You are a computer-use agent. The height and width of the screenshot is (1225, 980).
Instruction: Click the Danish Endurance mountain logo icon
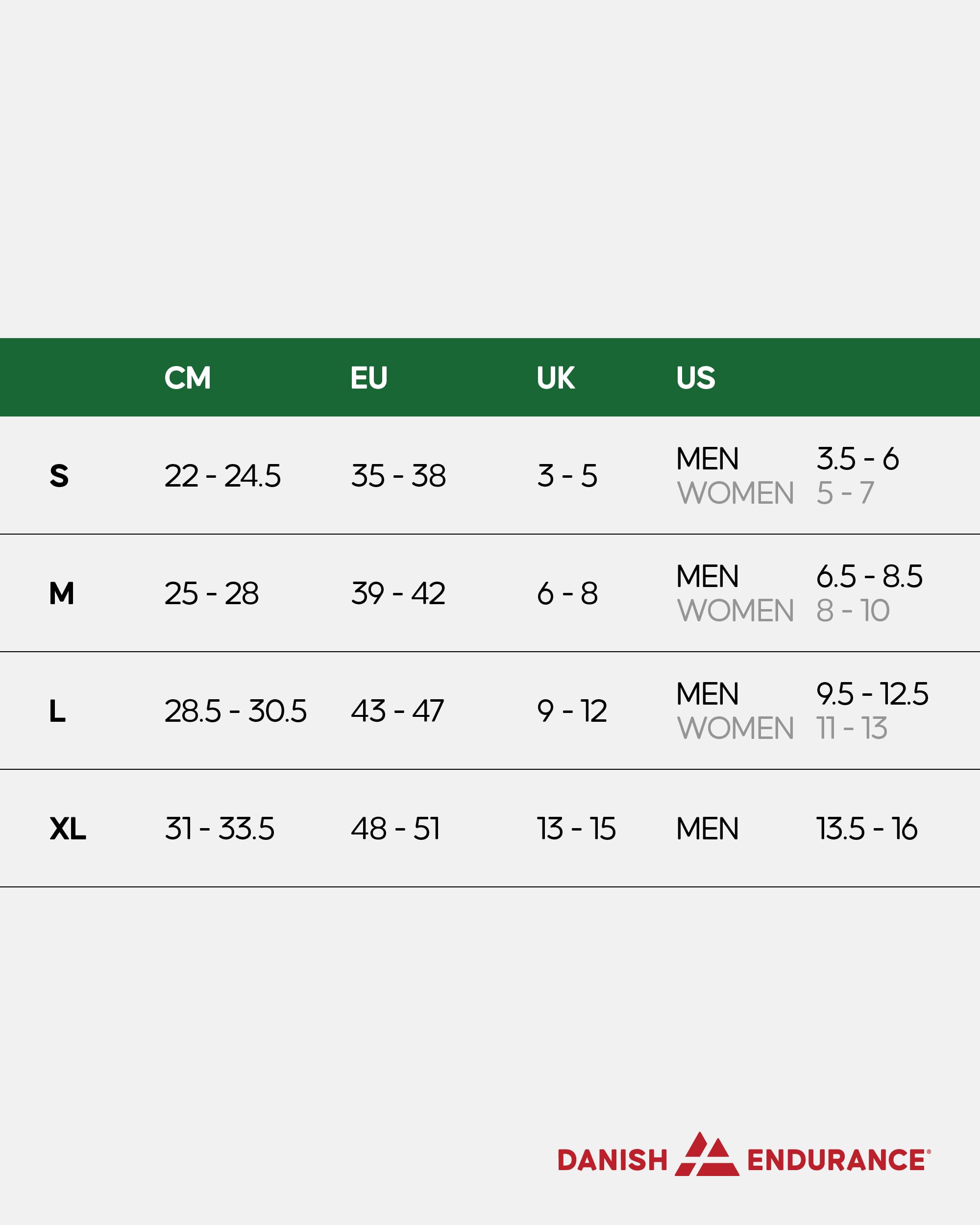tap(707, 1153)
